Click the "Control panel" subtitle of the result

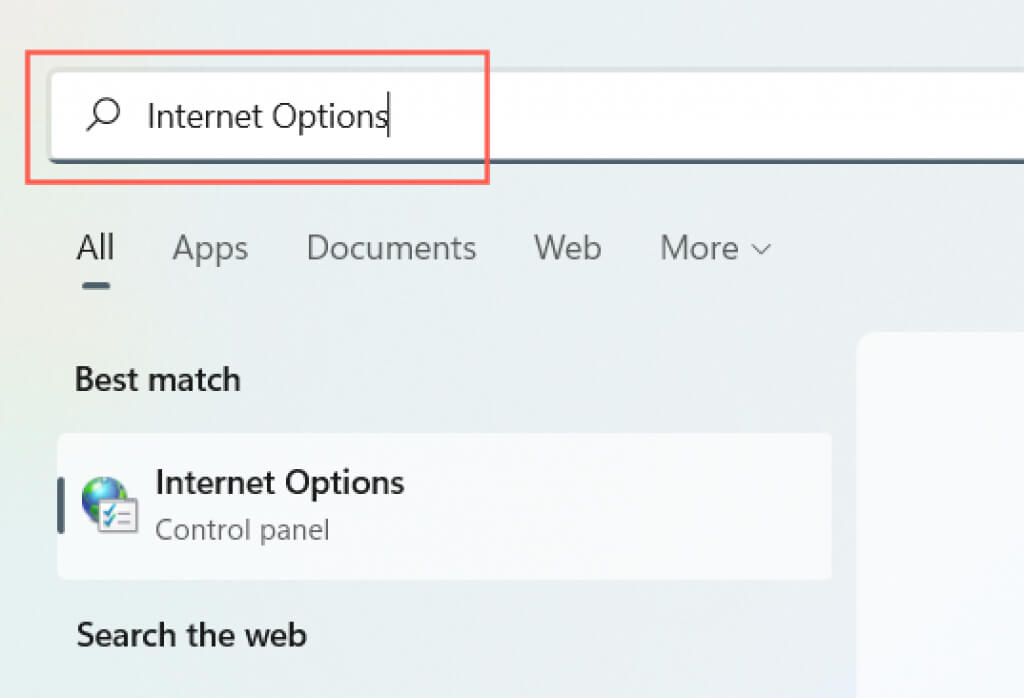tap(242, 529)
